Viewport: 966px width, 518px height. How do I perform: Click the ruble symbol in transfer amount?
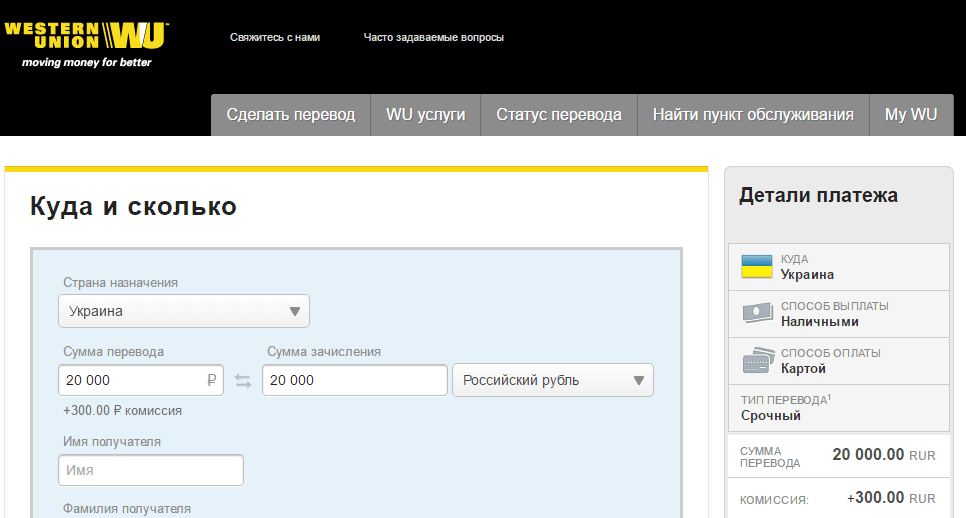(x=211, y=380)
